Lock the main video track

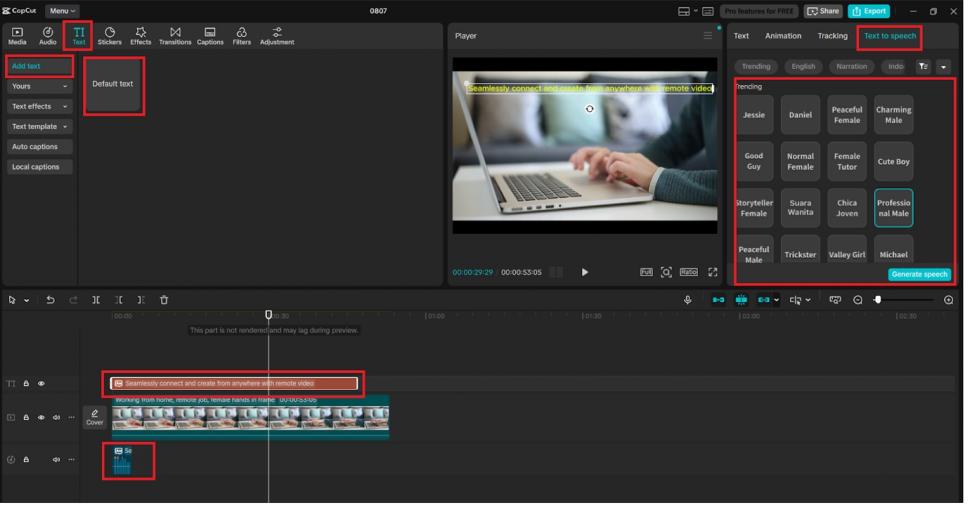(26, 418)
